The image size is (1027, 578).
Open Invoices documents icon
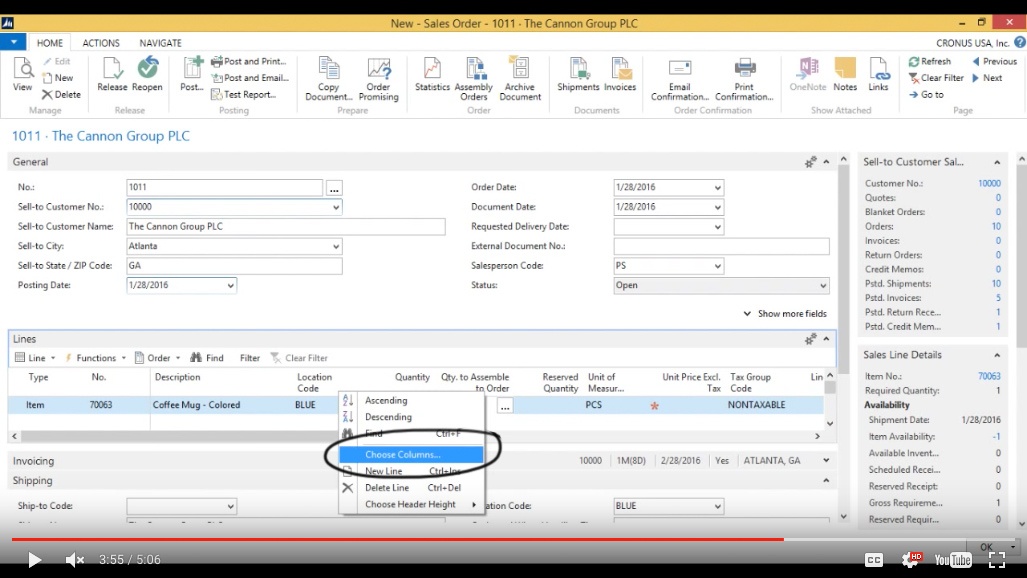coord(620,74)
